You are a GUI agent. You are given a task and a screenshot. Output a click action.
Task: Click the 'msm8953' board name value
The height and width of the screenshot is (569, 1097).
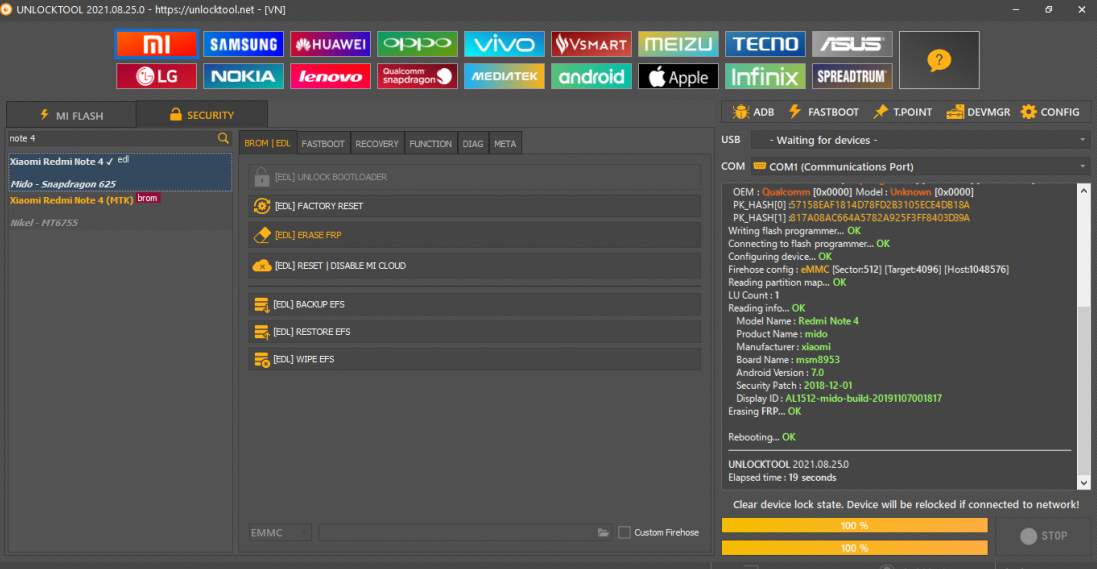(x=817, y=360)
